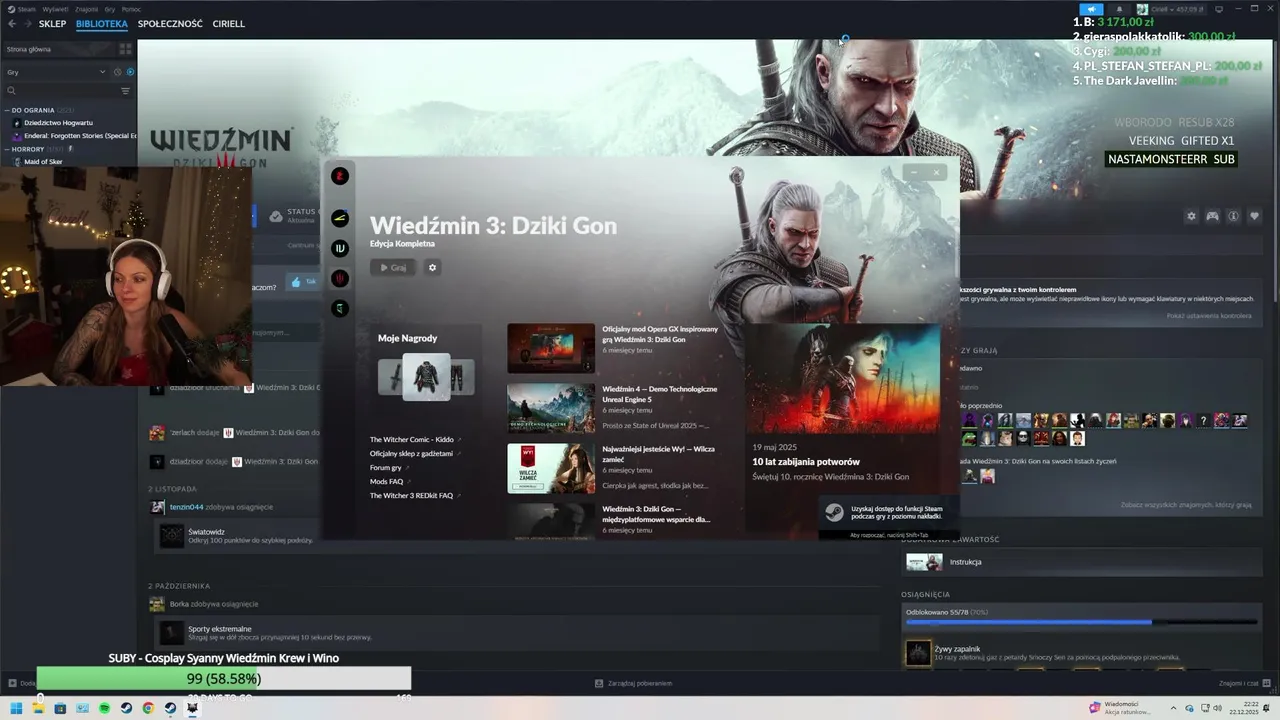This screenshot has width=1280, height=720.
Task: Open Ciriell account wallet dropdown
Action: (x=1170, y=9)
